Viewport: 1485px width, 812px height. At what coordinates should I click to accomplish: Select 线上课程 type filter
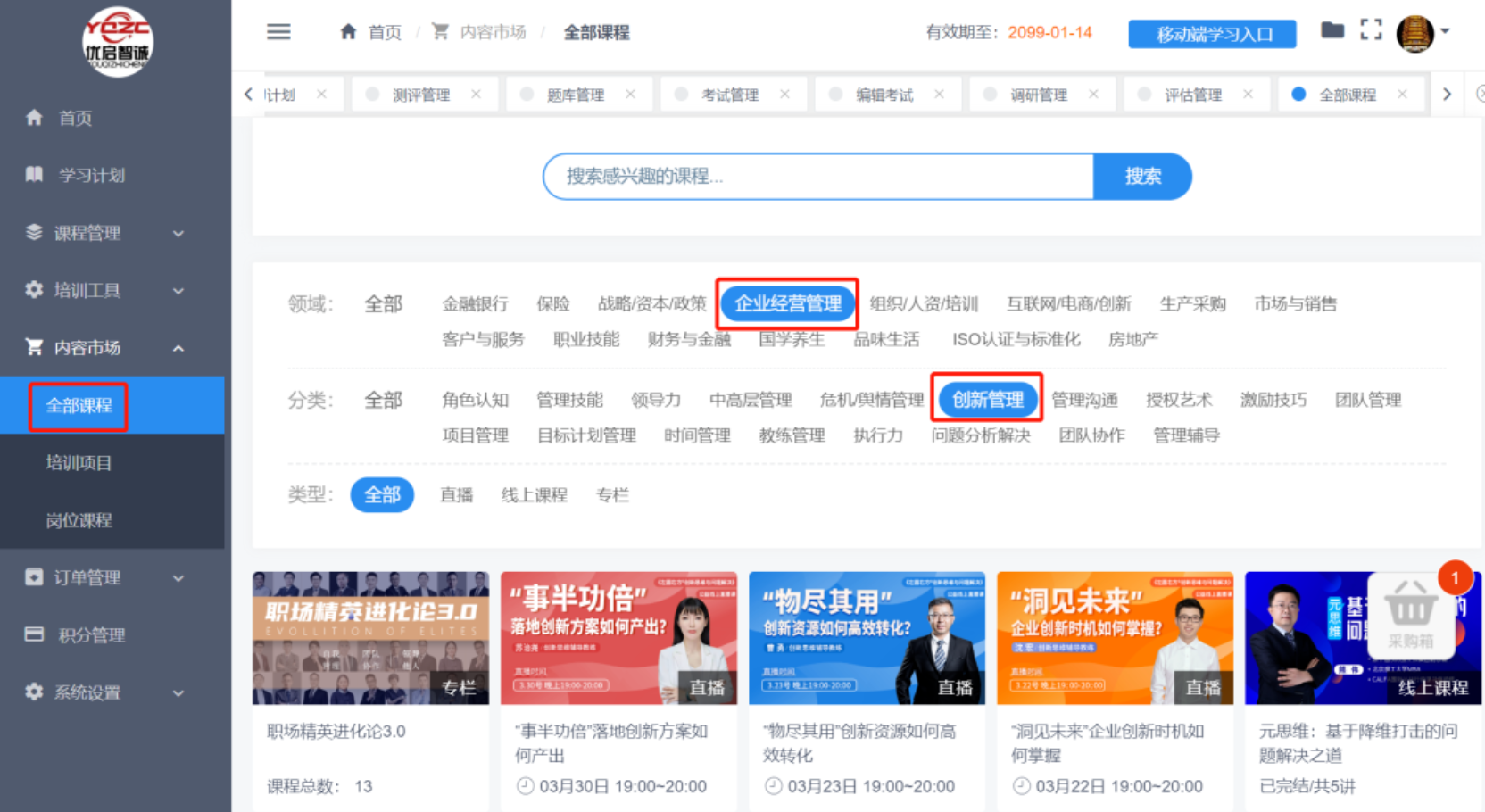point(534,495)
